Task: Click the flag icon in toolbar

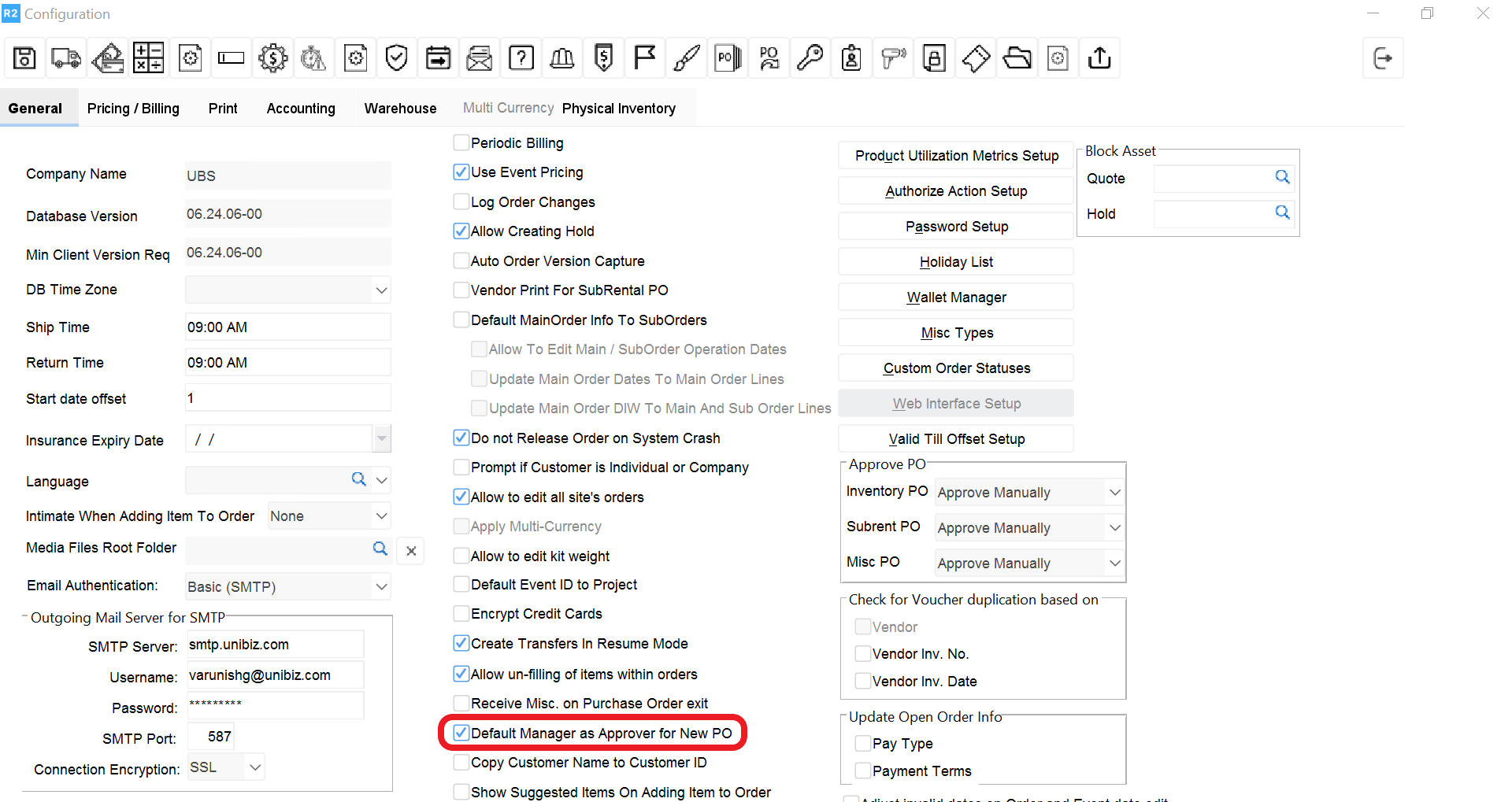Action: click(x=645, y=58)
